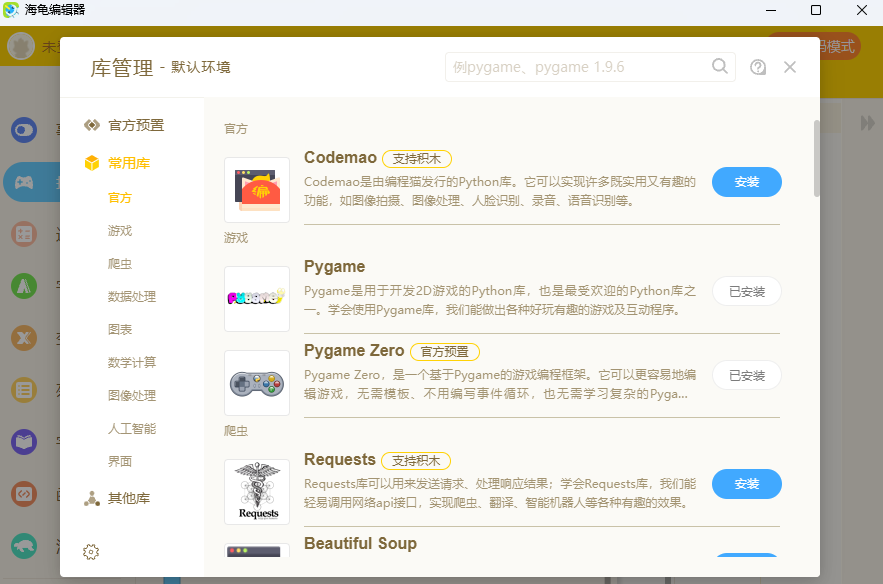Viewport: 883px width, 584px height.
Task: Click 官方预置 badge next to Pygame Zero
Action: pyautogui.click(x=444, y=352)
